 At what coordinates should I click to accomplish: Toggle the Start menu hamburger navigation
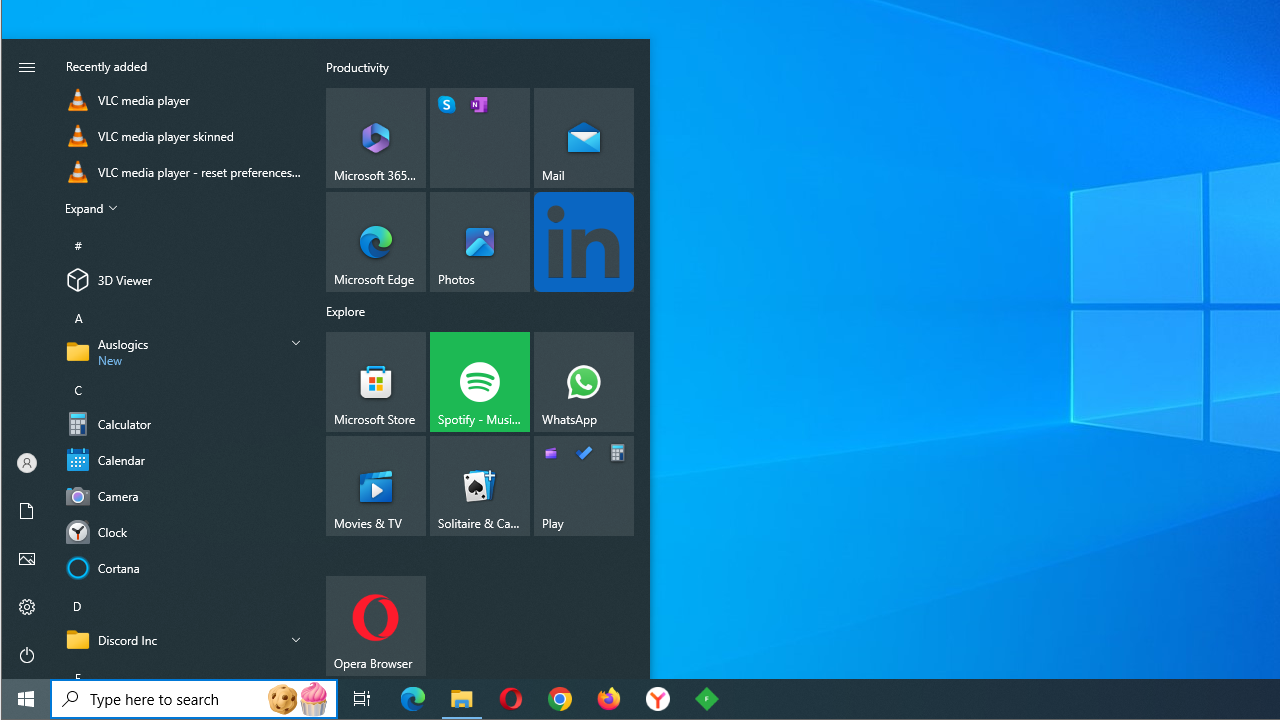27,67
